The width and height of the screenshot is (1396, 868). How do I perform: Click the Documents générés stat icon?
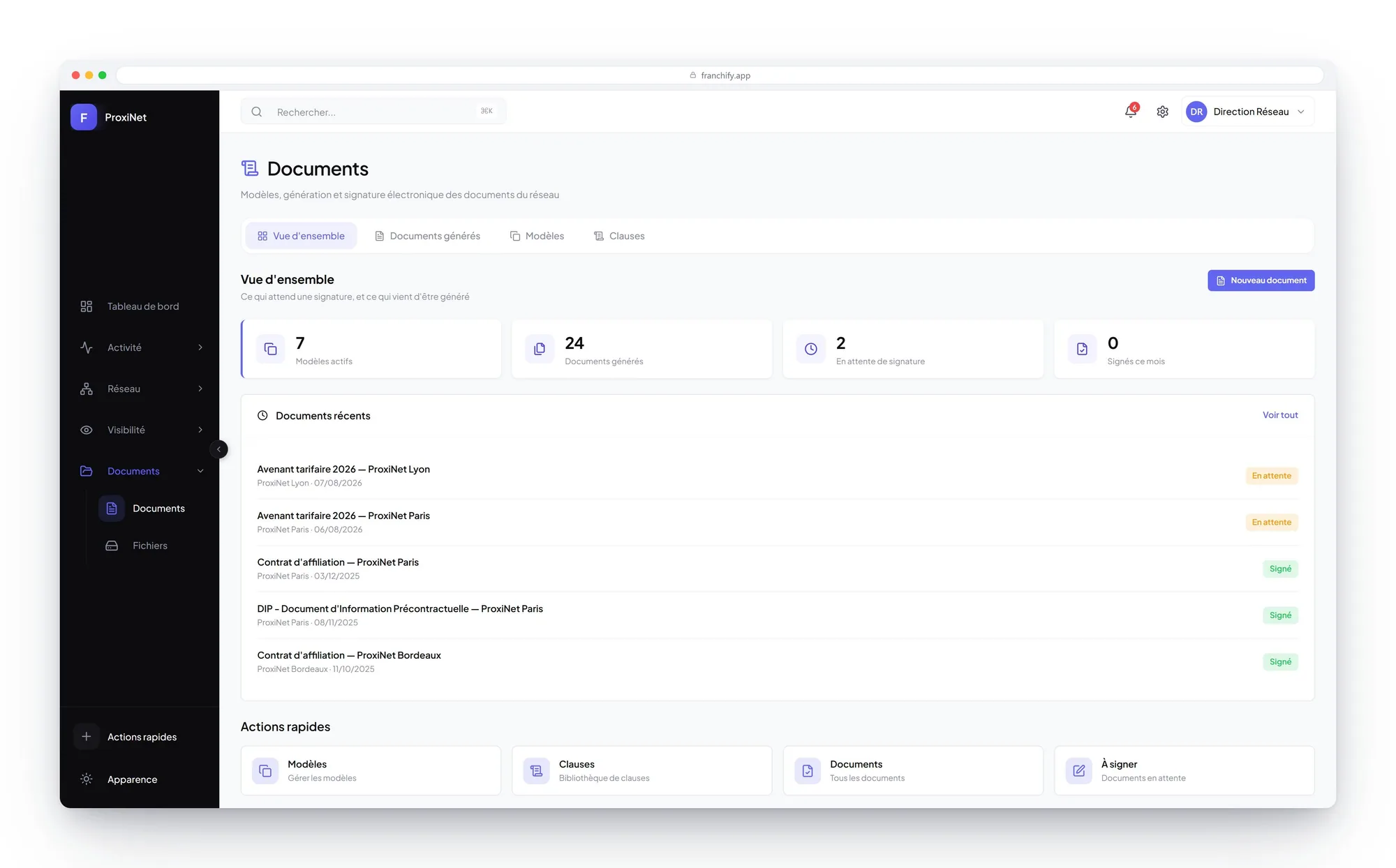click(x=540, y=349)
